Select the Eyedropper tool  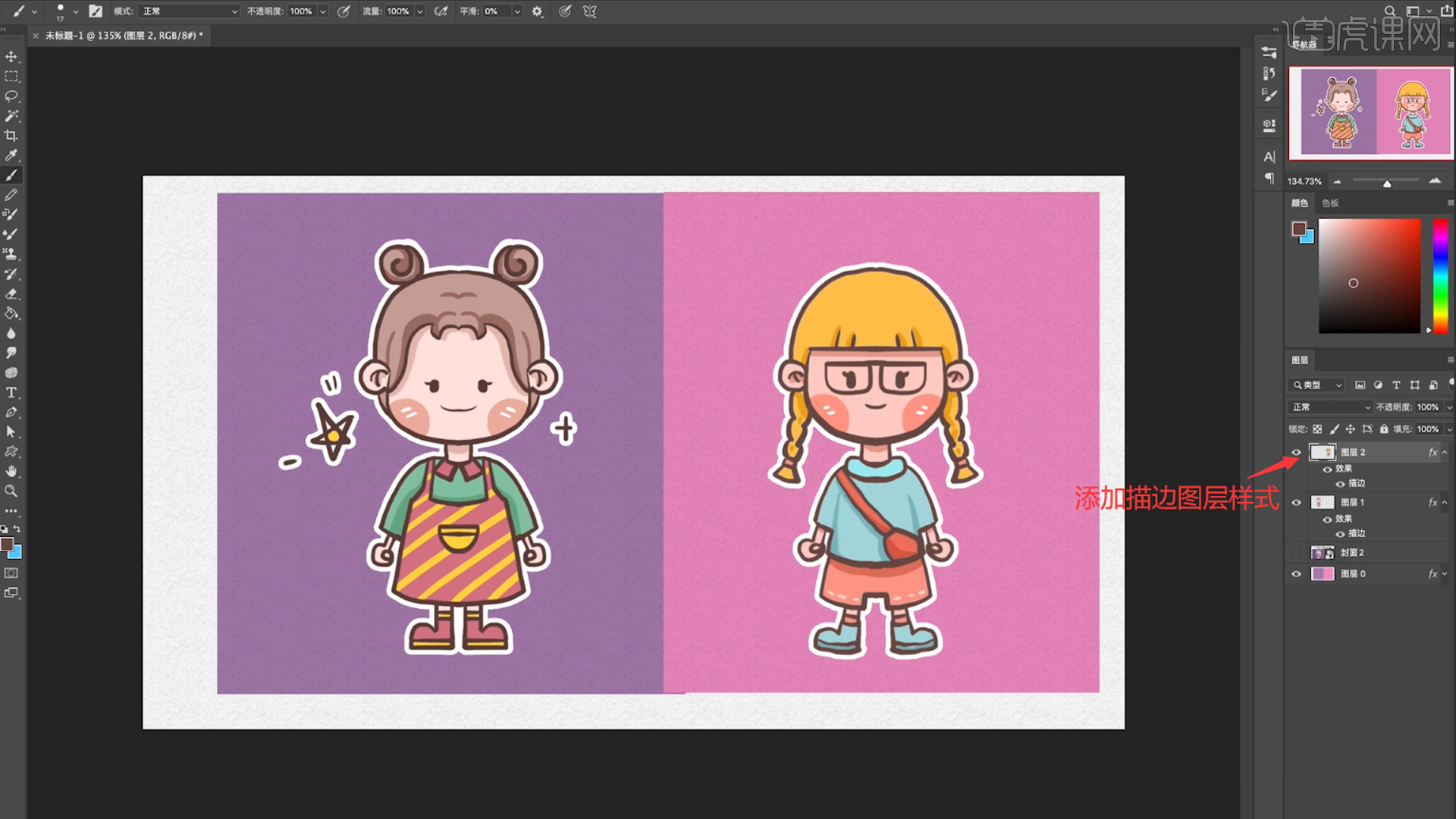(x=11, y=155)
